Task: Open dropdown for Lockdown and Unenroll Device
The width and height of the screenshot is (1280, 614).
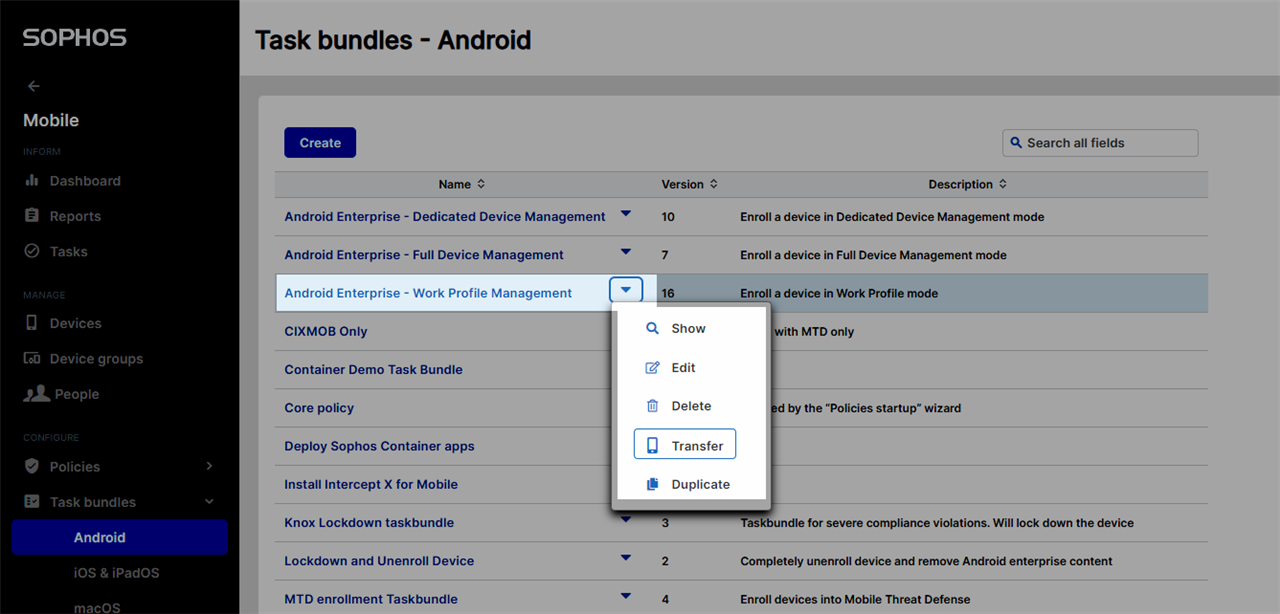Action: [x=626, y=557]
